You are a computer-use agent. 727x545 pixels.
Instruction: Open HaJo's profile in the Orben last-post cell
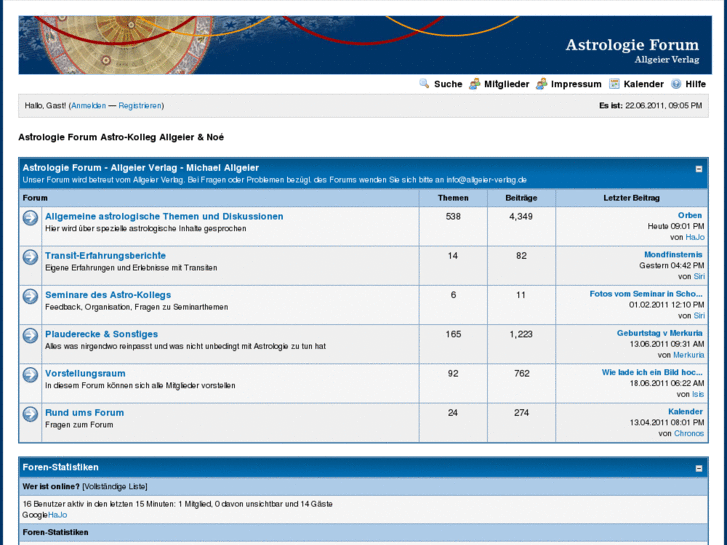(695, 237)
